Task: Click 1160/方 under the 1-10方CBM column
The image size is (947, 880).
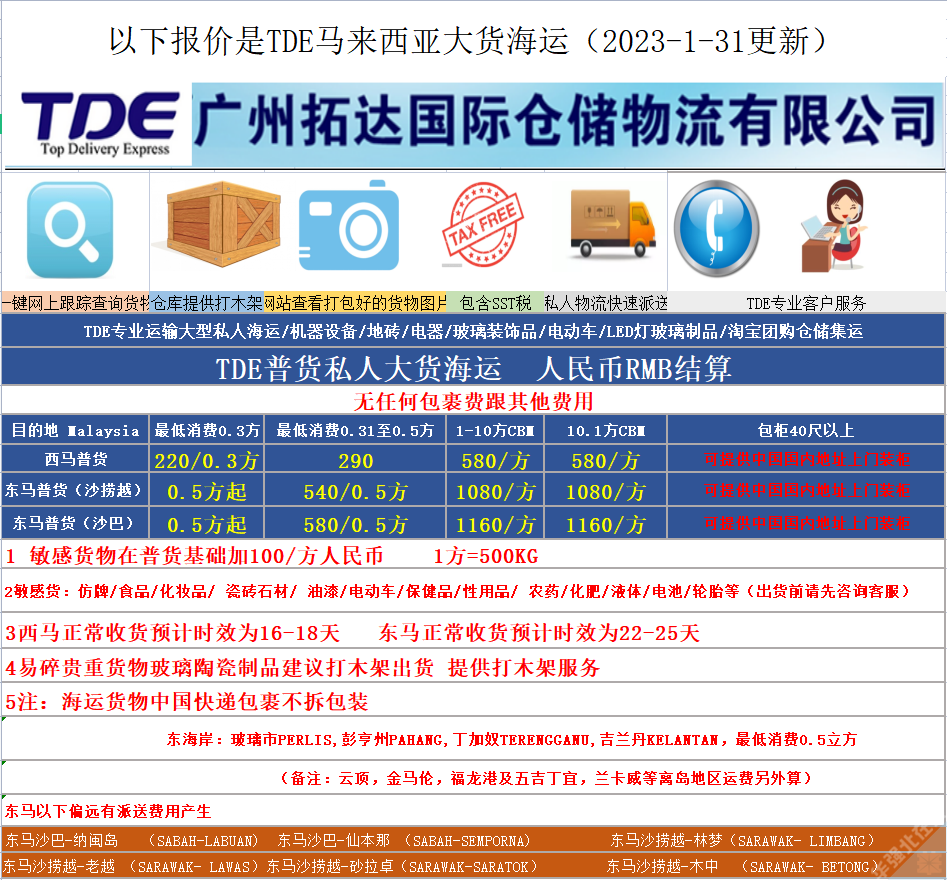Action: (x=495, y=524)
